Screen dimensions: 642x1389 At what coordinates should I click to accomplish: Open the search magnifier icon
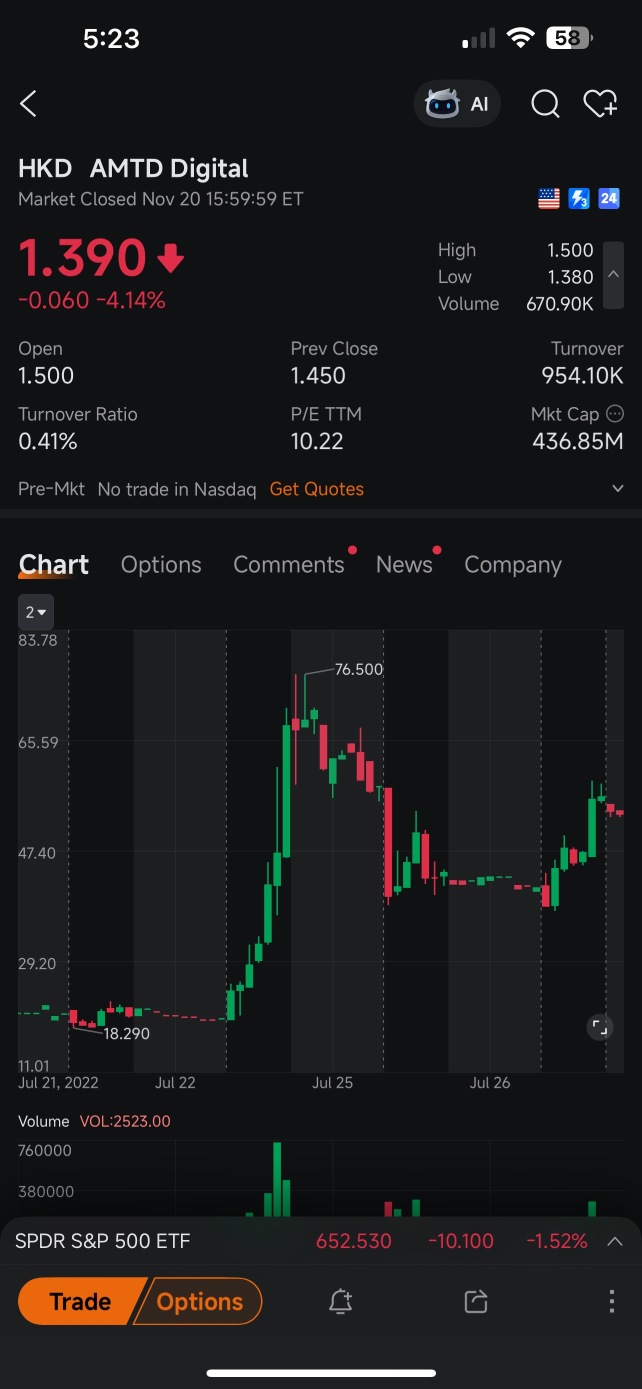[545, 104]
